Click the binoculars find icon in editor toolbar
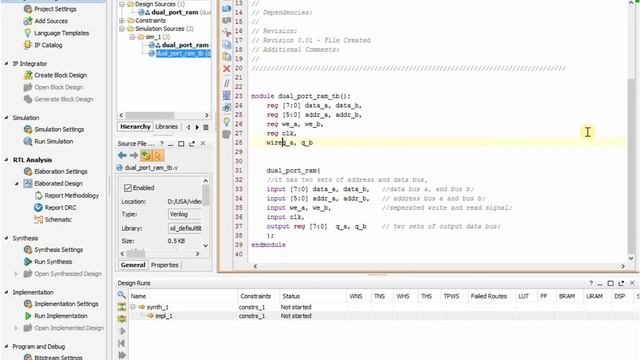This screenshot has height=360, width=640. [227, 108]
